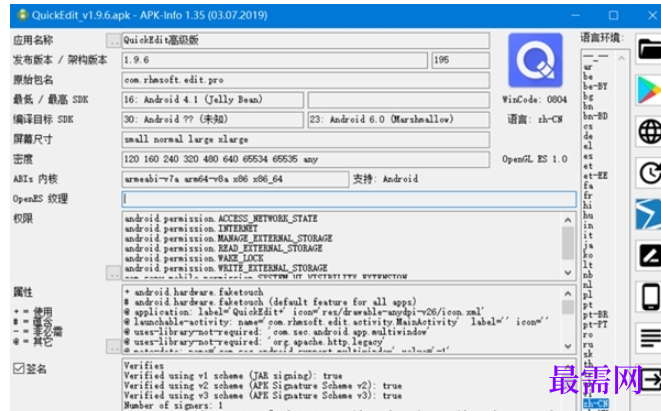Viewport: 661px width, 411px height.
Task: Click attributes list scroll down arrow
Action: tap(568, 346)
